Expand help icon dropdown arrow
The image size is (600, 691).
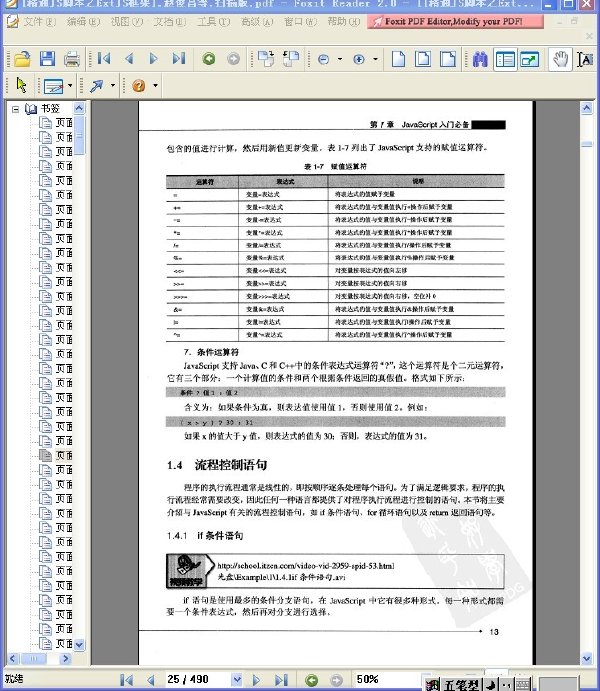coord(155,85)
